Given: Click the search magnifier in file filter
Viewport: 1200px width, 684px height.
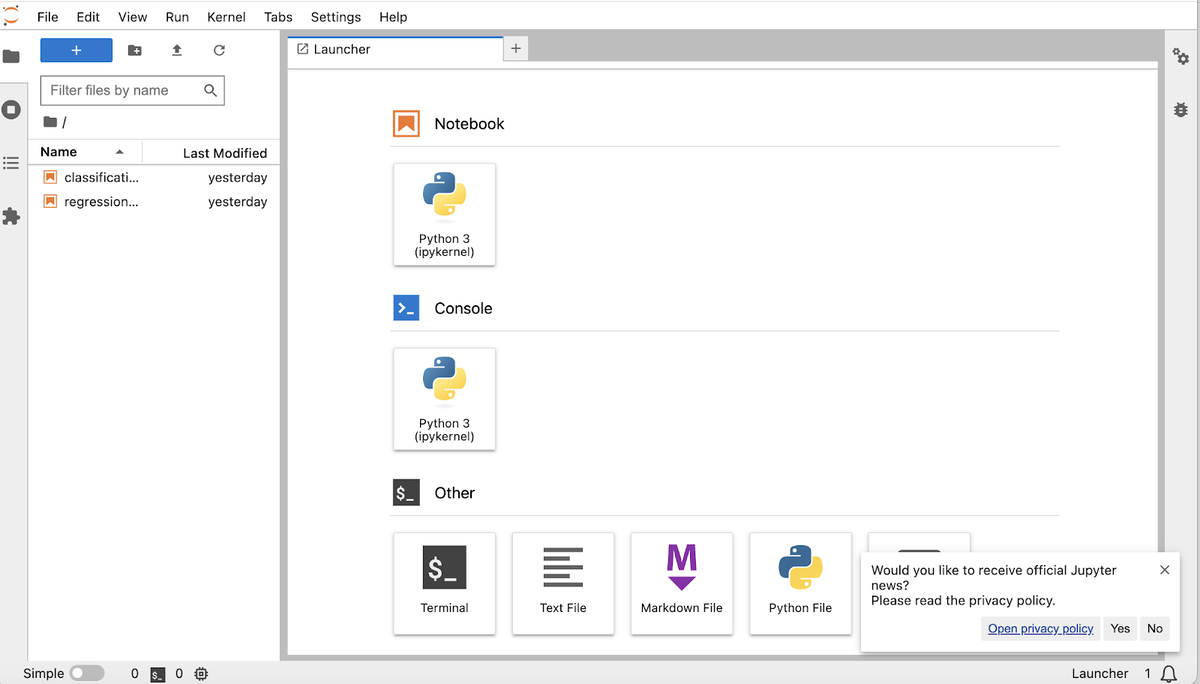Looking at the screenshot, I should [210, 90].
